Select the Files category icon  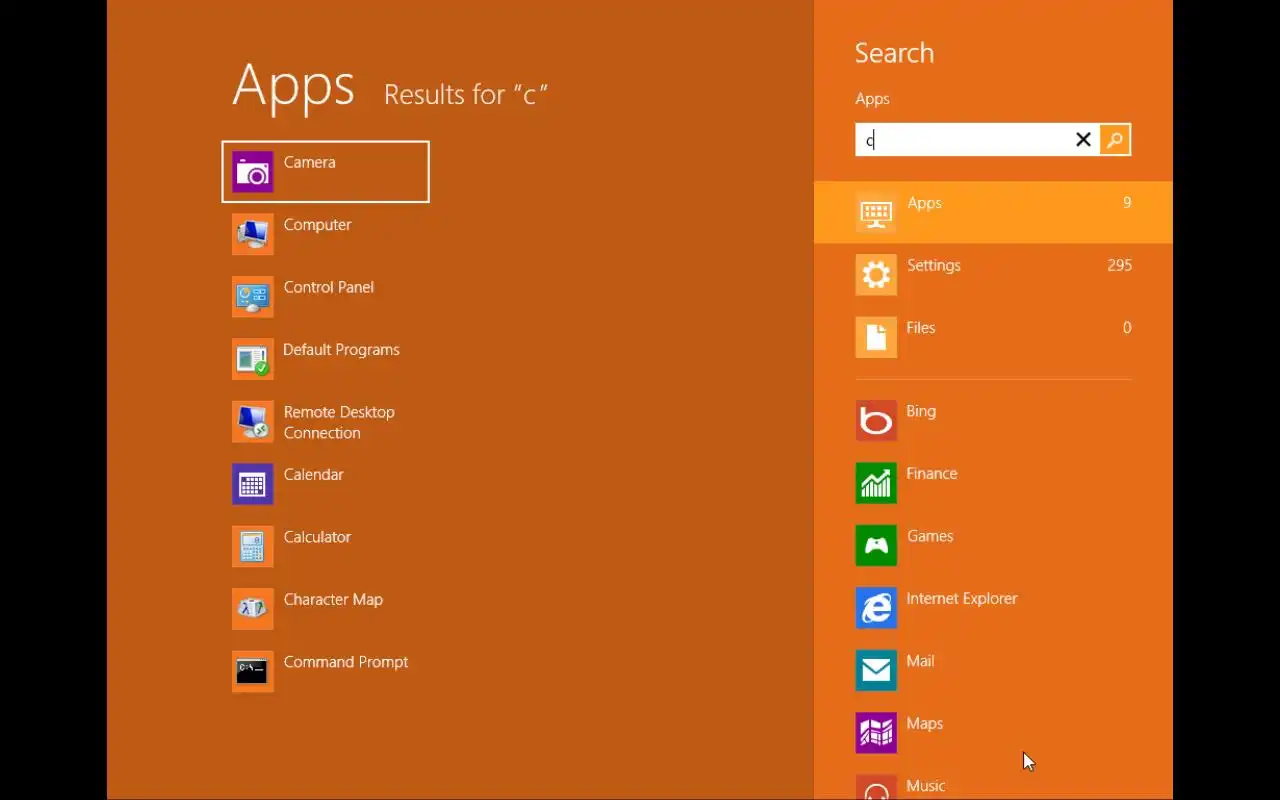pos(876,338)
